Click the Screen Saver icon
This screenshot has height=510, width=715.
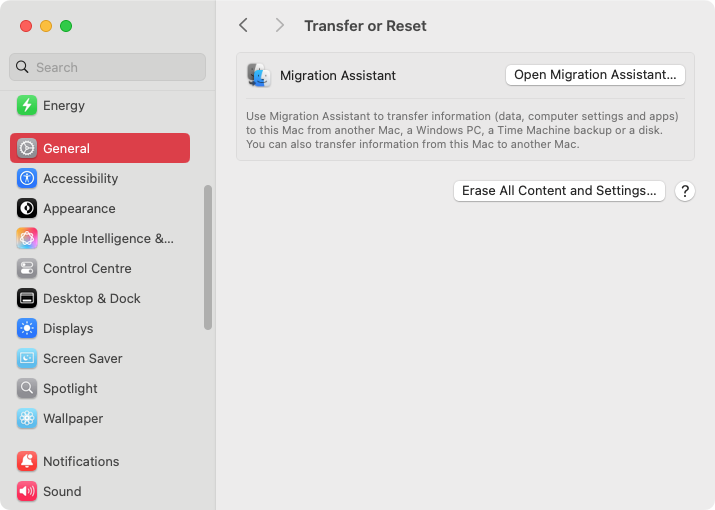pos(27,359)
